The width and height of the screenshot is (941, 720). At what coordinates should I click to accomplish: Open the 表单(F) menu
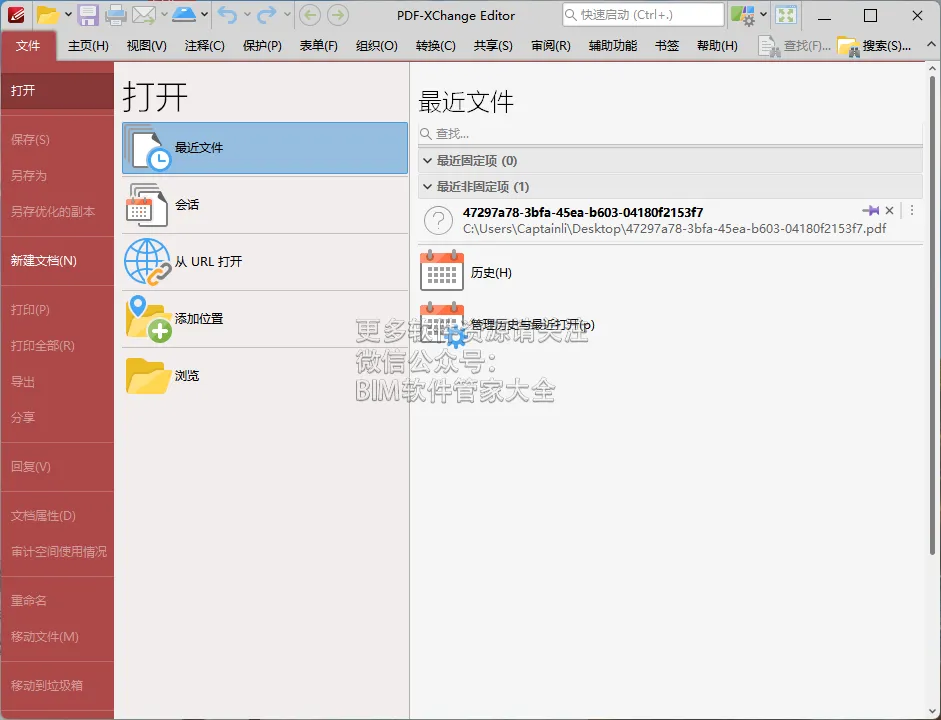click(x=319, y=46)
